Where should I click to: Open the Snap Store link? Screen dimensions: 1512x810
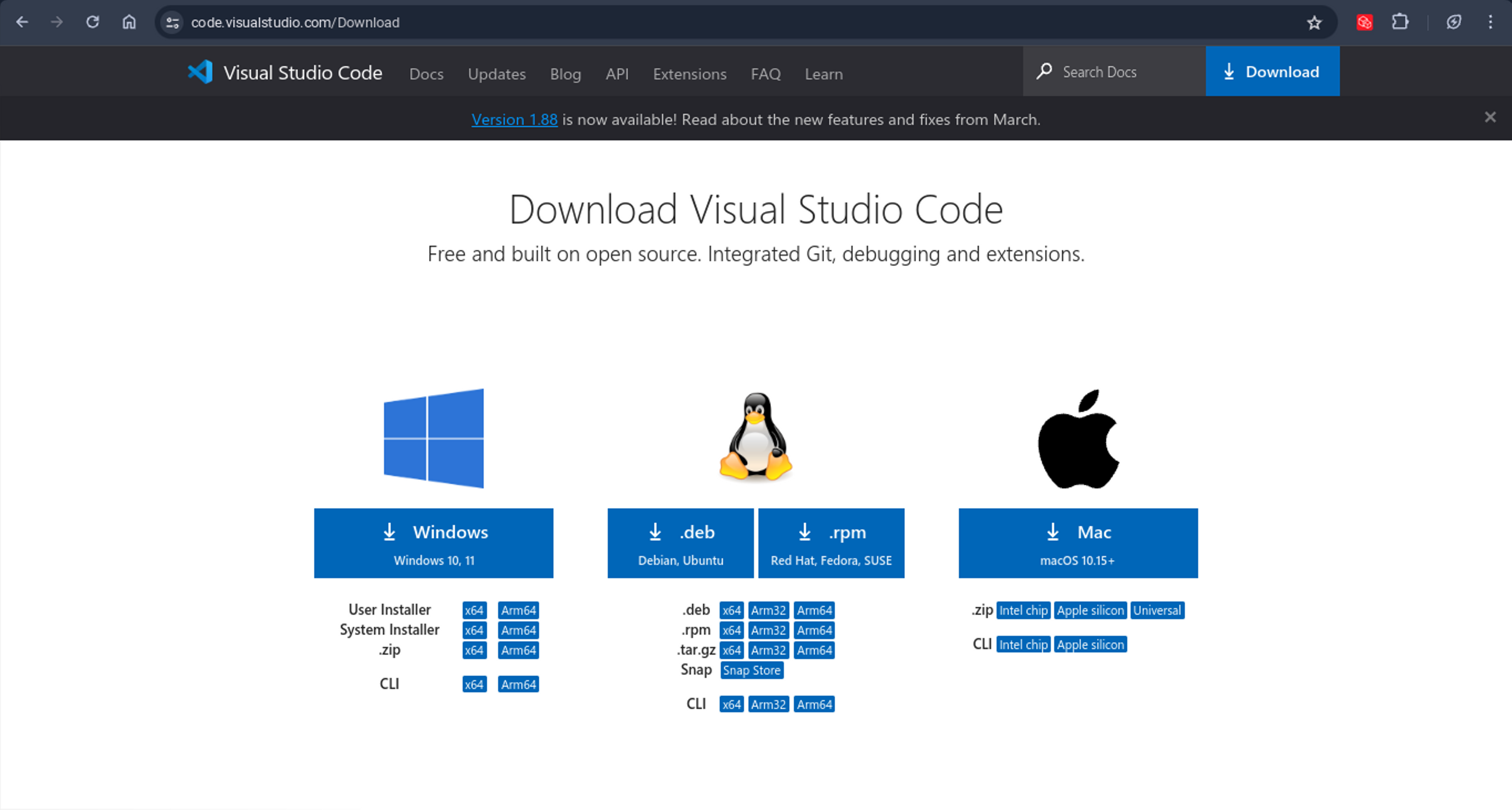coord(752,670)
